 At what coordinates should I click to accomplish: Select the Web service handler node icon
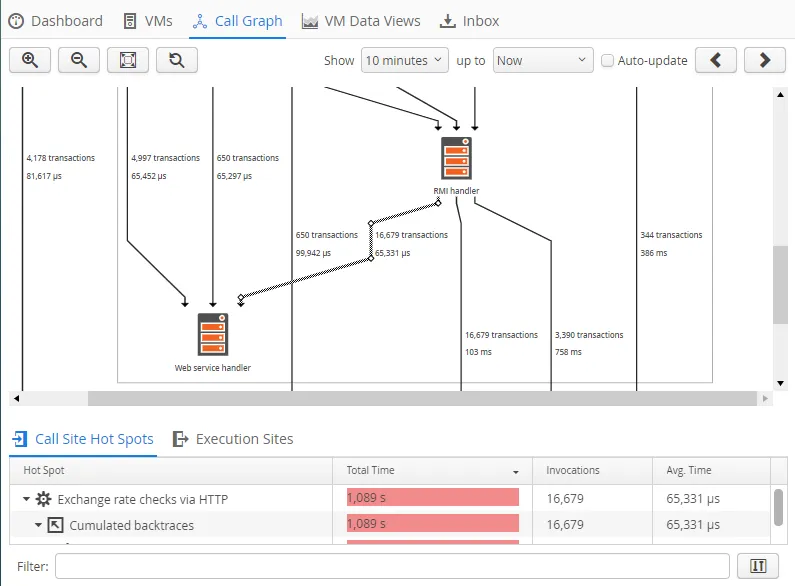point(213,335)
